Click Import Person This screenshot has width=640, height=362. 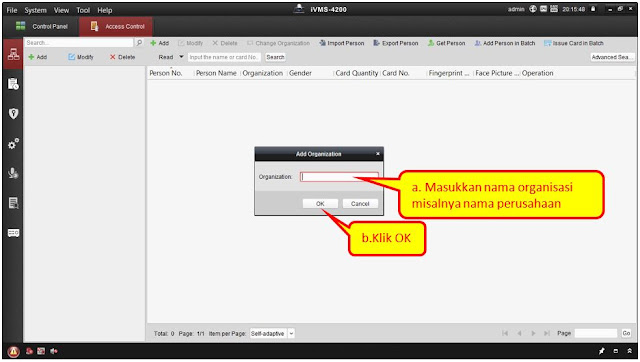(342, 43)
